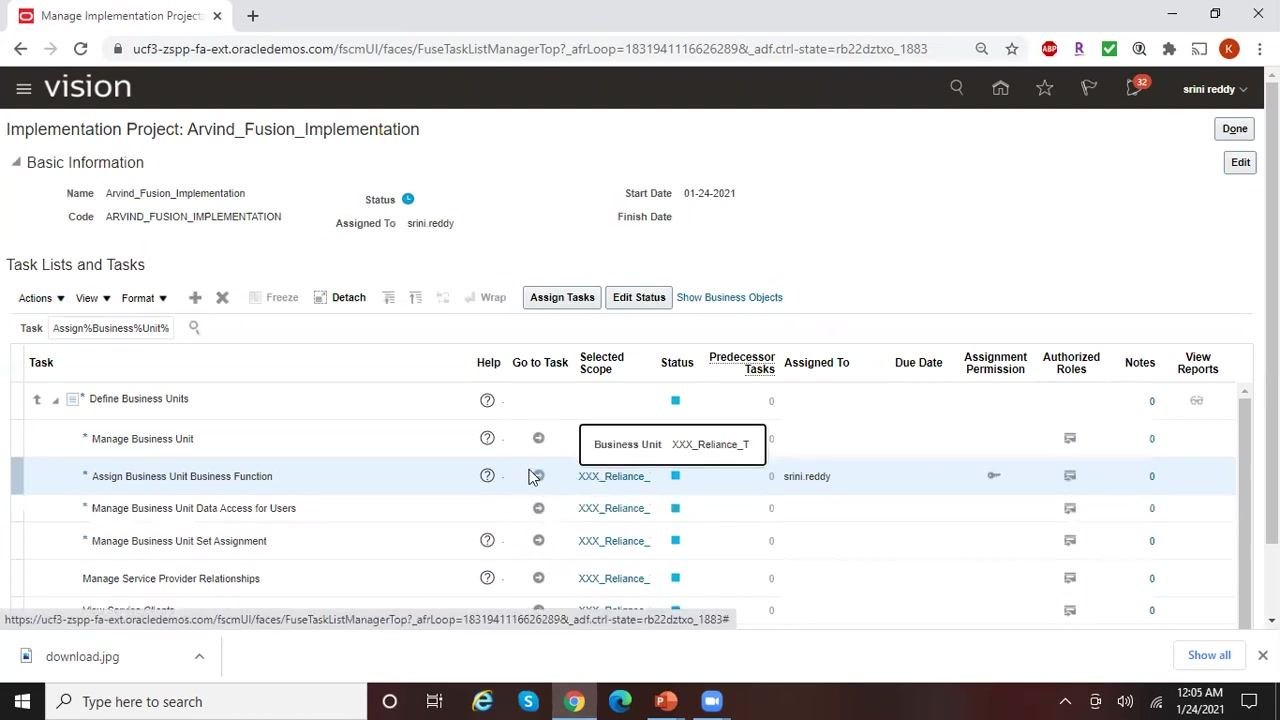1280x720 pixels.
Task: Go to task Manage Business Unit Set Assignment
Action: (x=538, y=541)
